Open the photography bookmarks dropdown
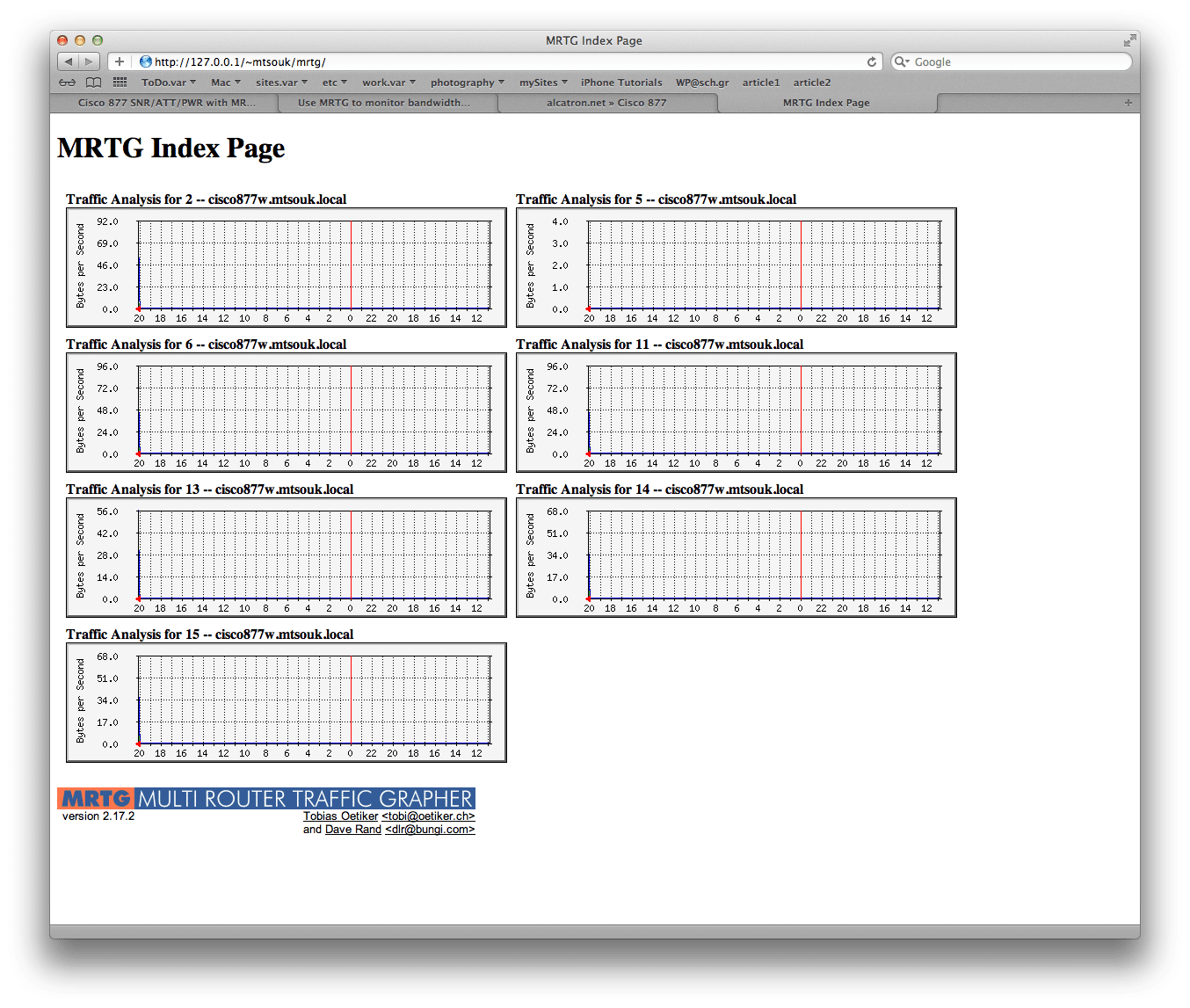 pos(468,83)
